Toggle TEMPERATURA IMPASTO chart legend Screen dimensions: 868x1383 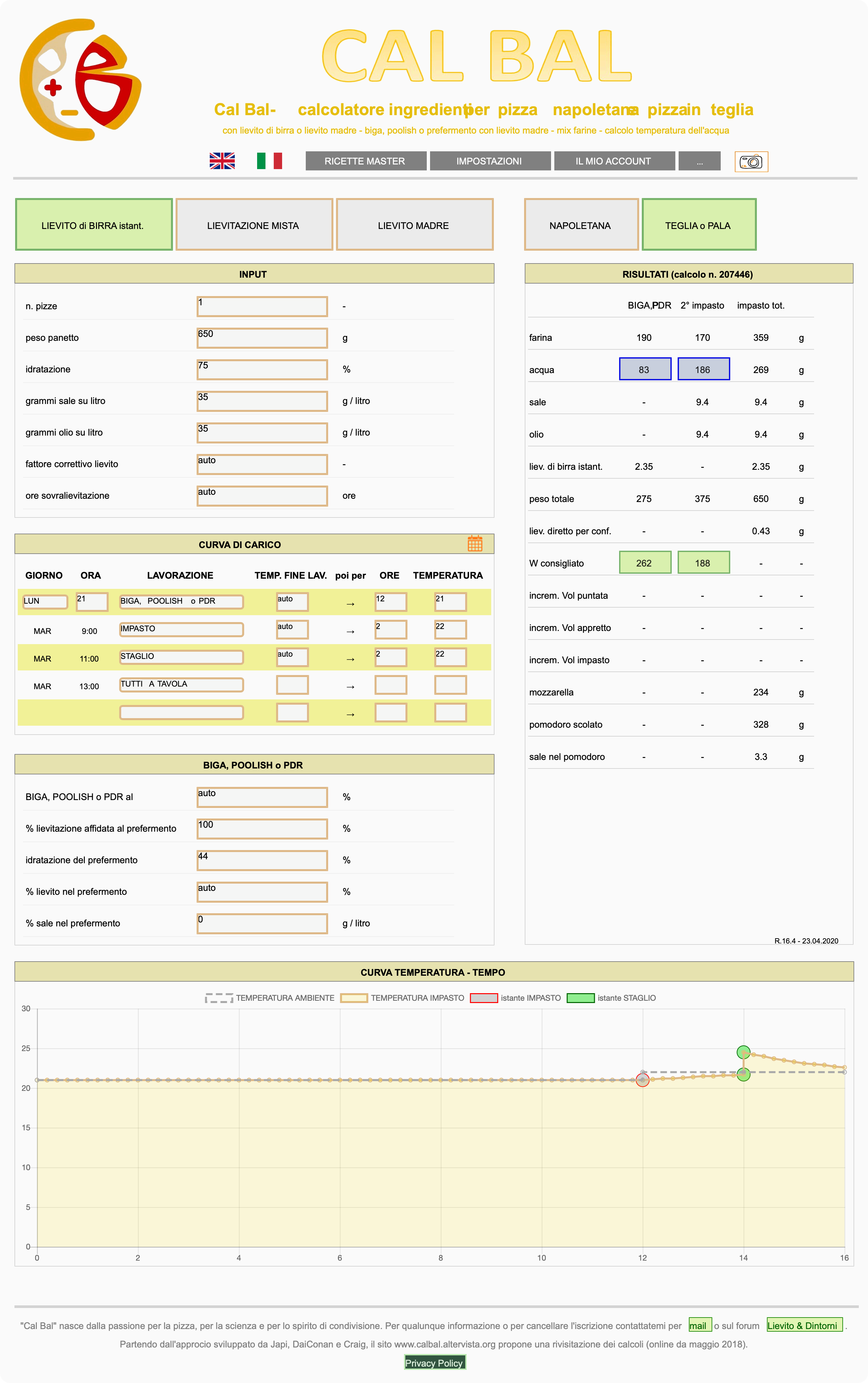[x=402, y=998]
